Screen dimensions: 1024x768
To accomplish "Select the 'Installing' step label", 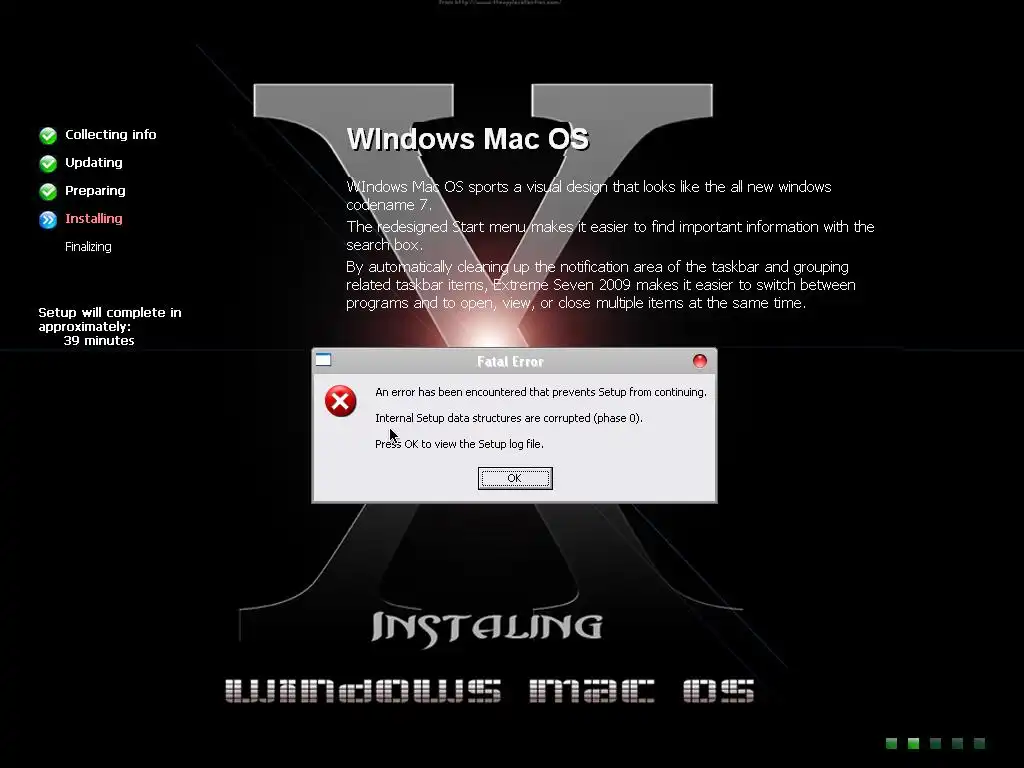I will coord(93,219).
